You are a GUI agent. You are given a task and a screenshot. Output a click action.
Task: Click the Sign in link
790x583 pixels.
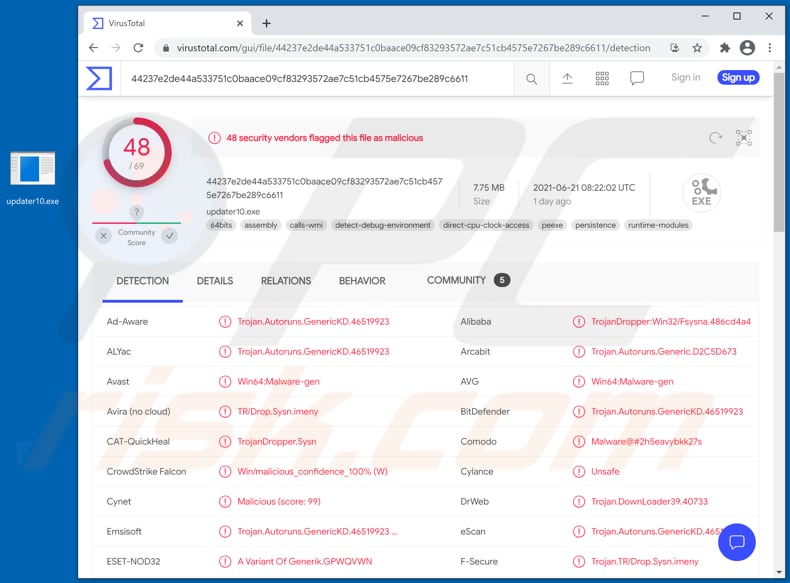686,77
